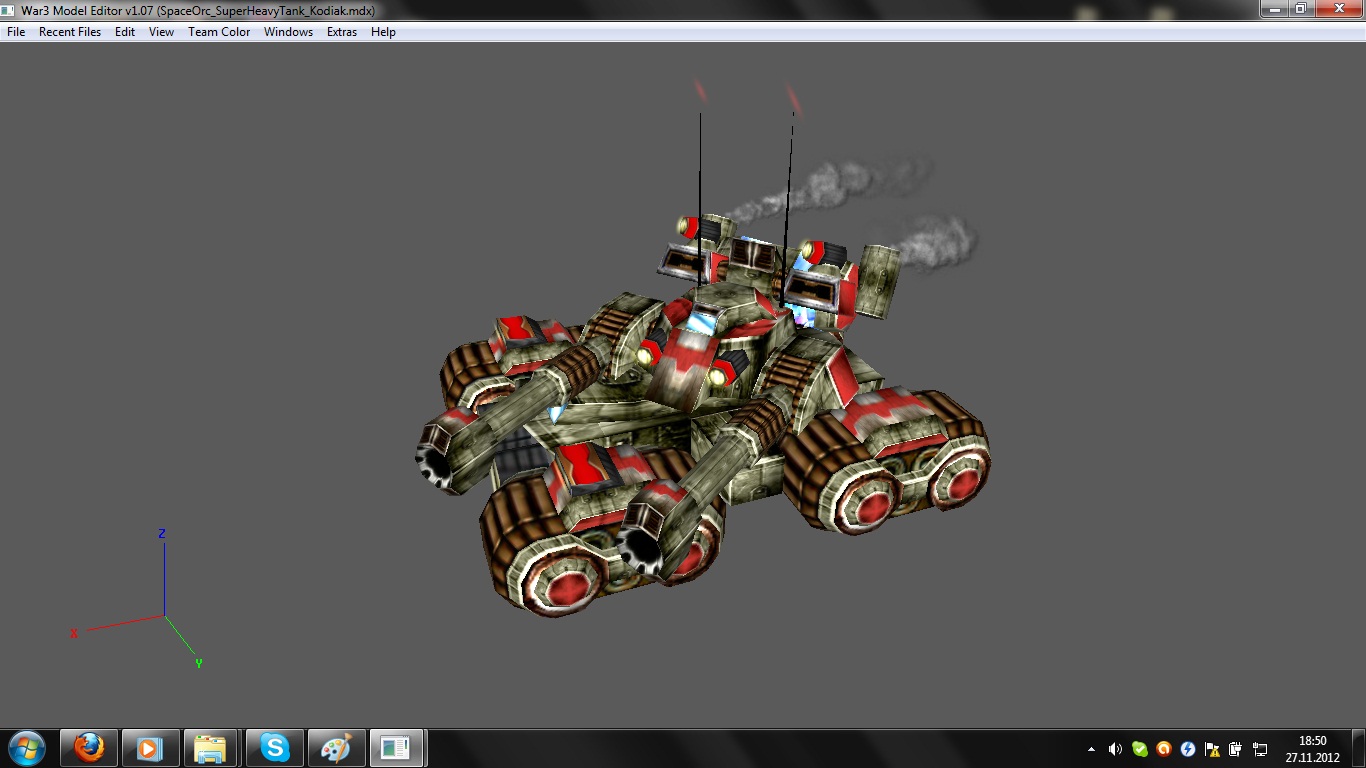Open the File menu
This screenshot has width=1366, height=768.
click(16, 32)
